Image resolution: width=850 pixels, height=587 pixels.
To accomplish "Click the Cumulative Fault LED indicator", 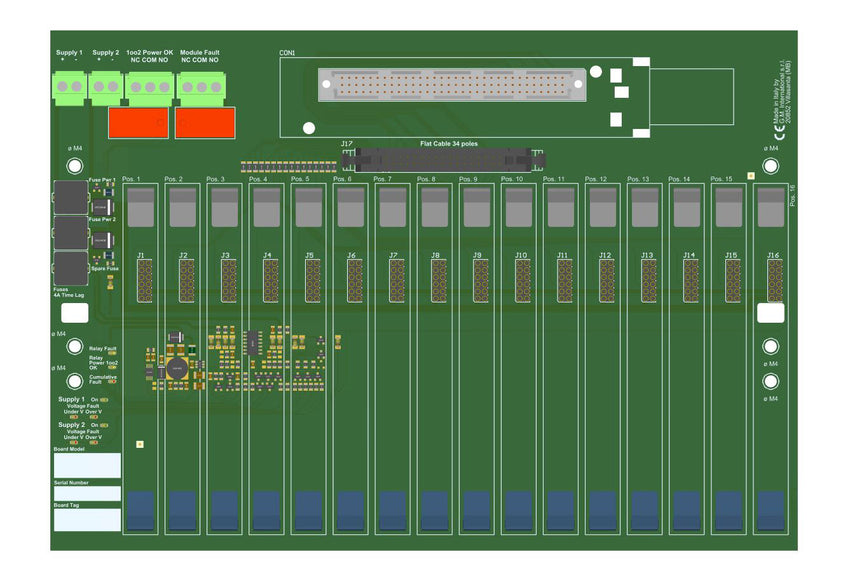I will (x=112, y=382).
